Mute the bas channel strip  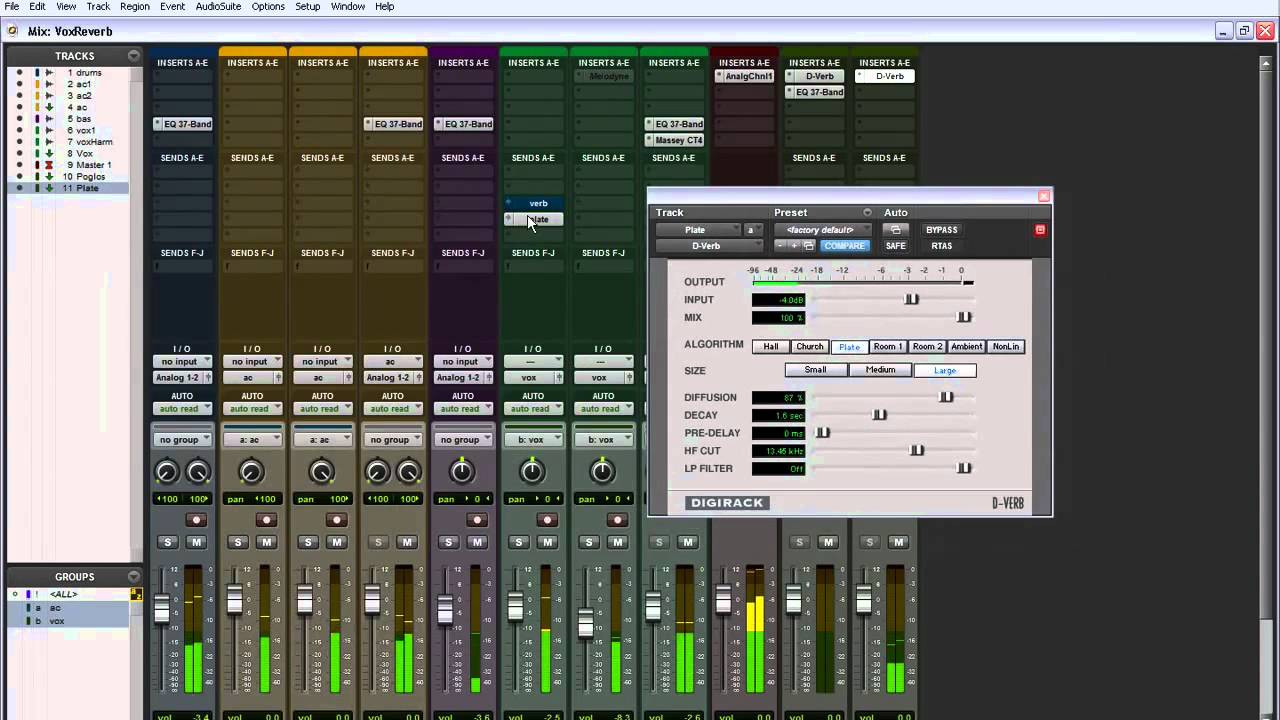(476, 542)
